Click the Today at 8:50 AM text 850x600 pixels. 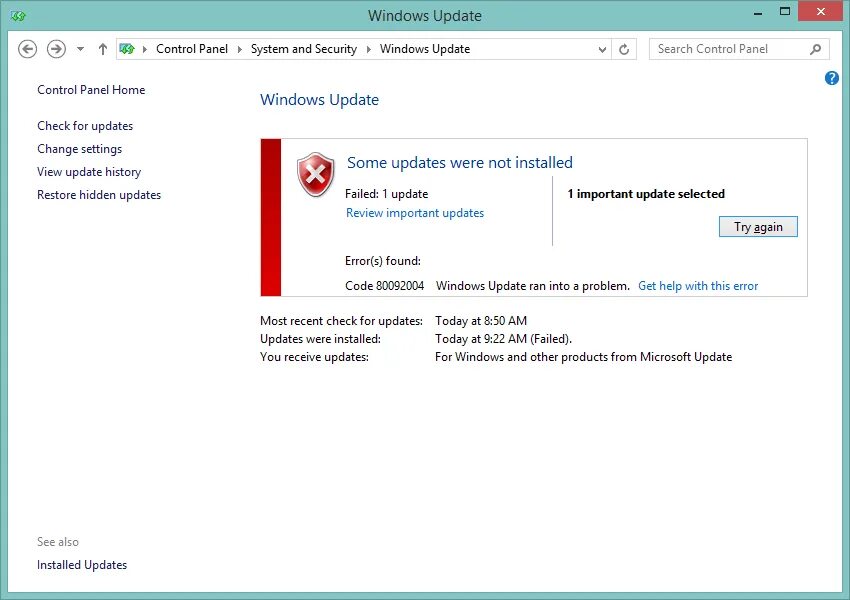click(481, 321)
